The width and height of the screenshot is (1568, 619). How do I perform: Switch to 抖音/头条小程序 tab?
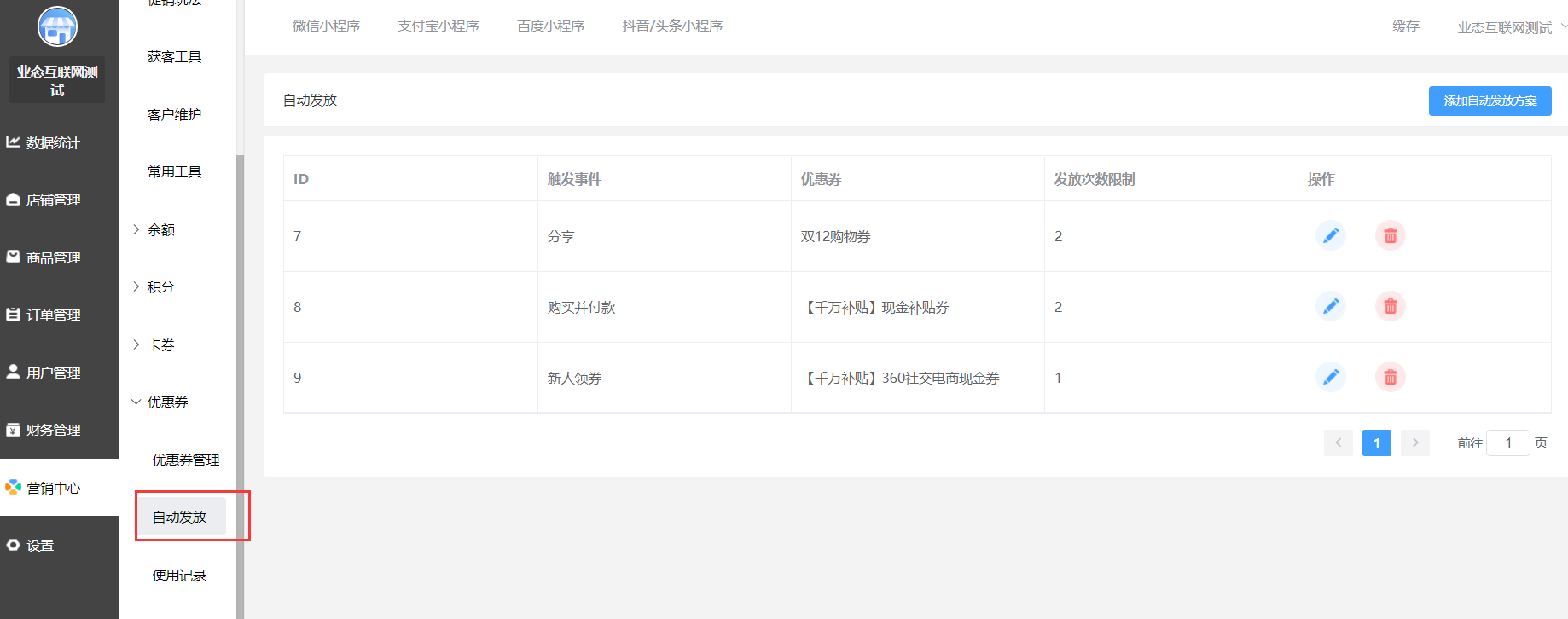point(672,26)
